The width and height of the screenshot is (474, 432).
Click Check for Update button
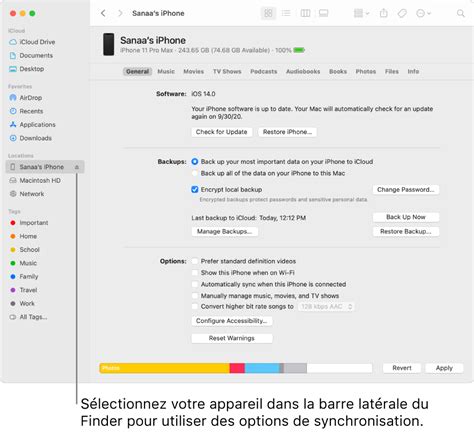(x=222, y=132)
